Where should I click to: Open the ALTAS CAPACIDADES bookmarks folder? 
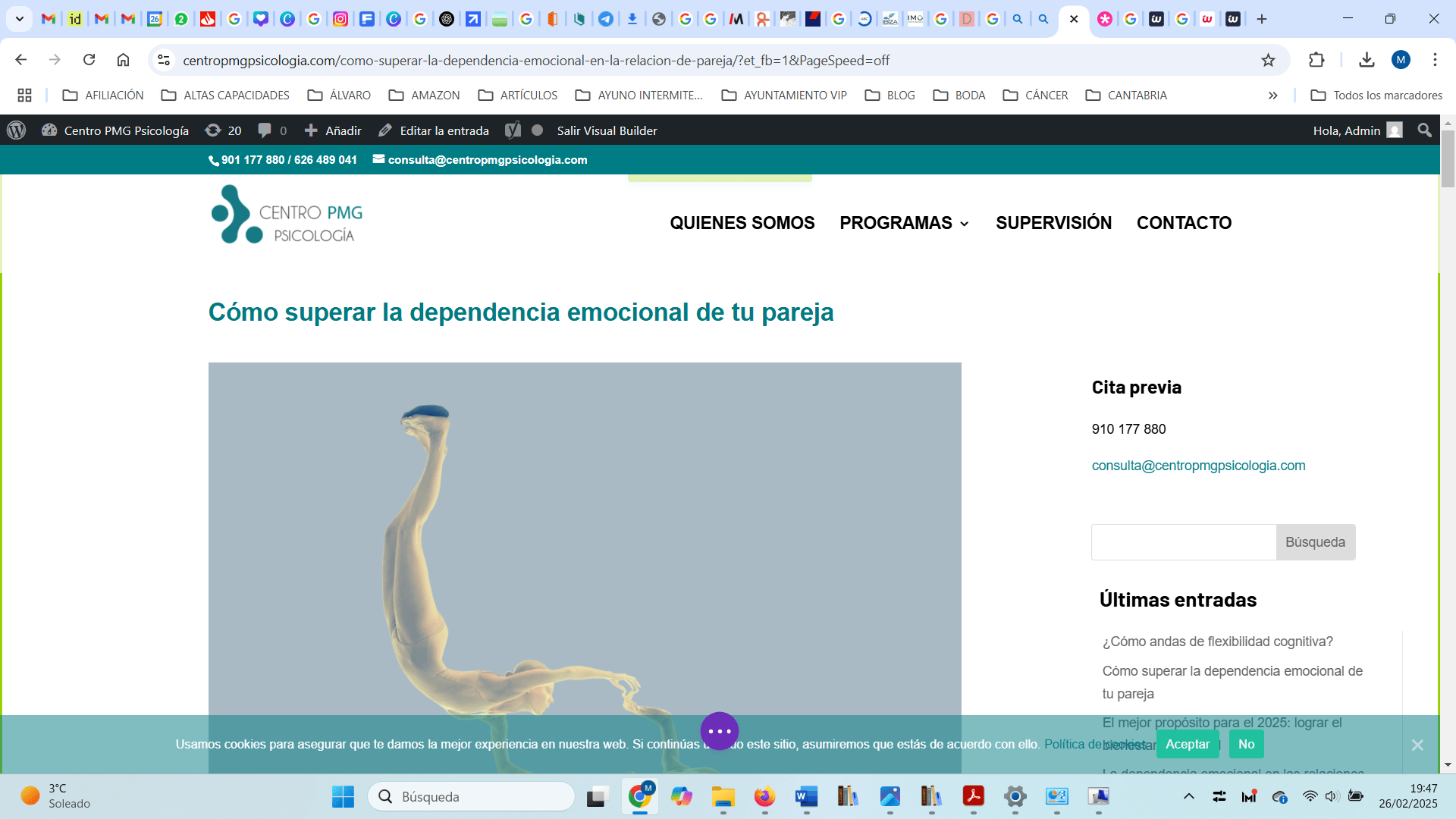pos(225,95)
